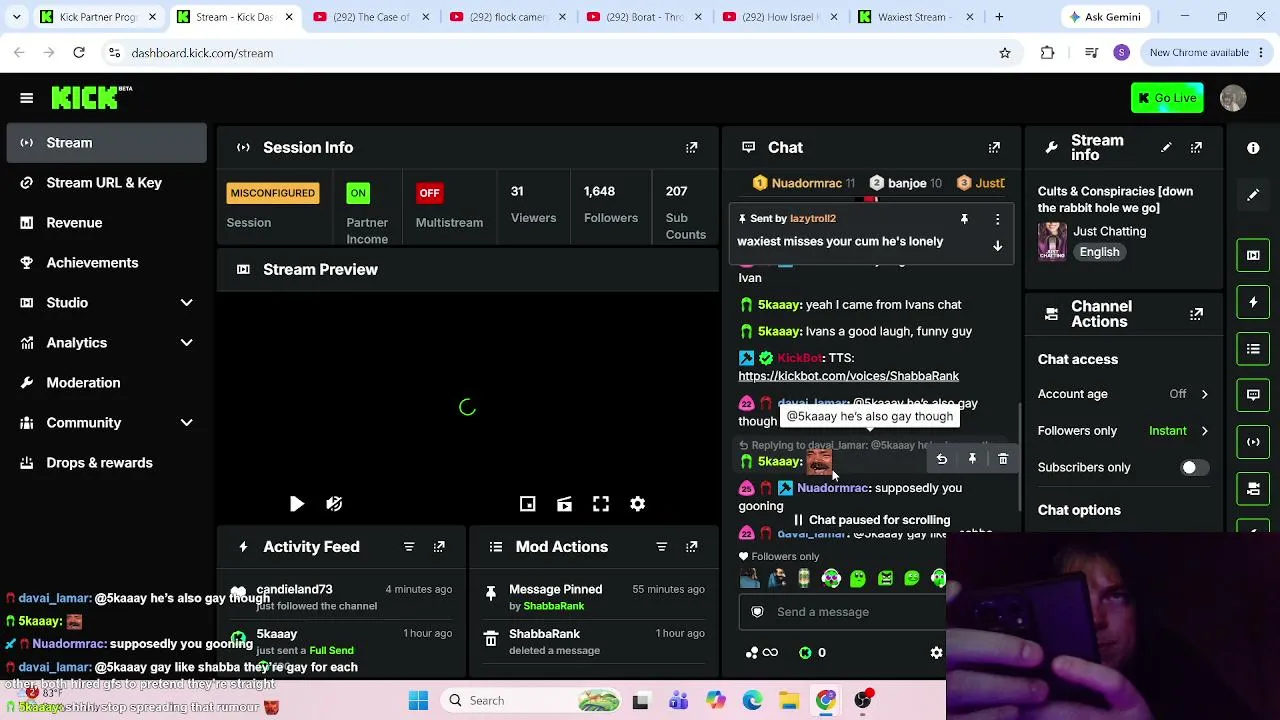Open the Revenue page
Viewport: 1280px width, 720px height.
(x=106, y=223)
